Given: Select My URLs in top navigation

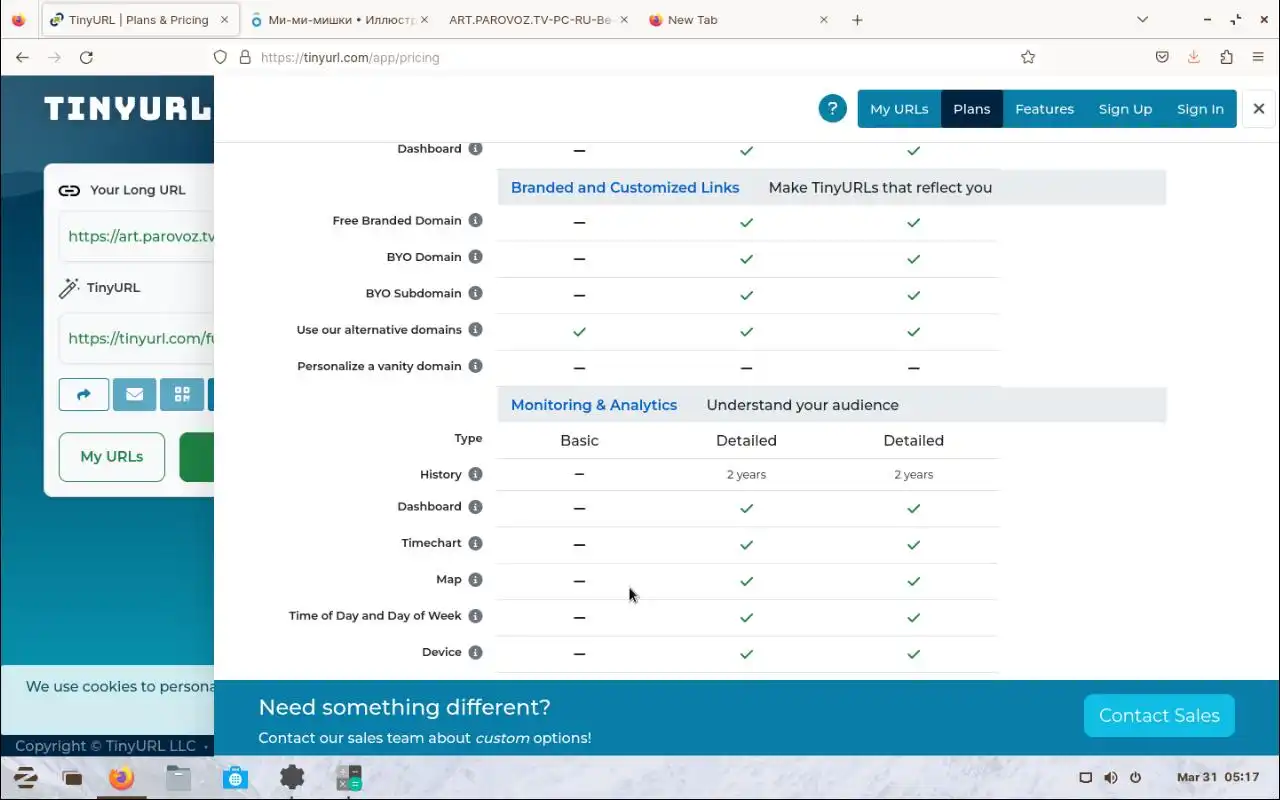Looking at the screenshot, I should click(899, 109).
